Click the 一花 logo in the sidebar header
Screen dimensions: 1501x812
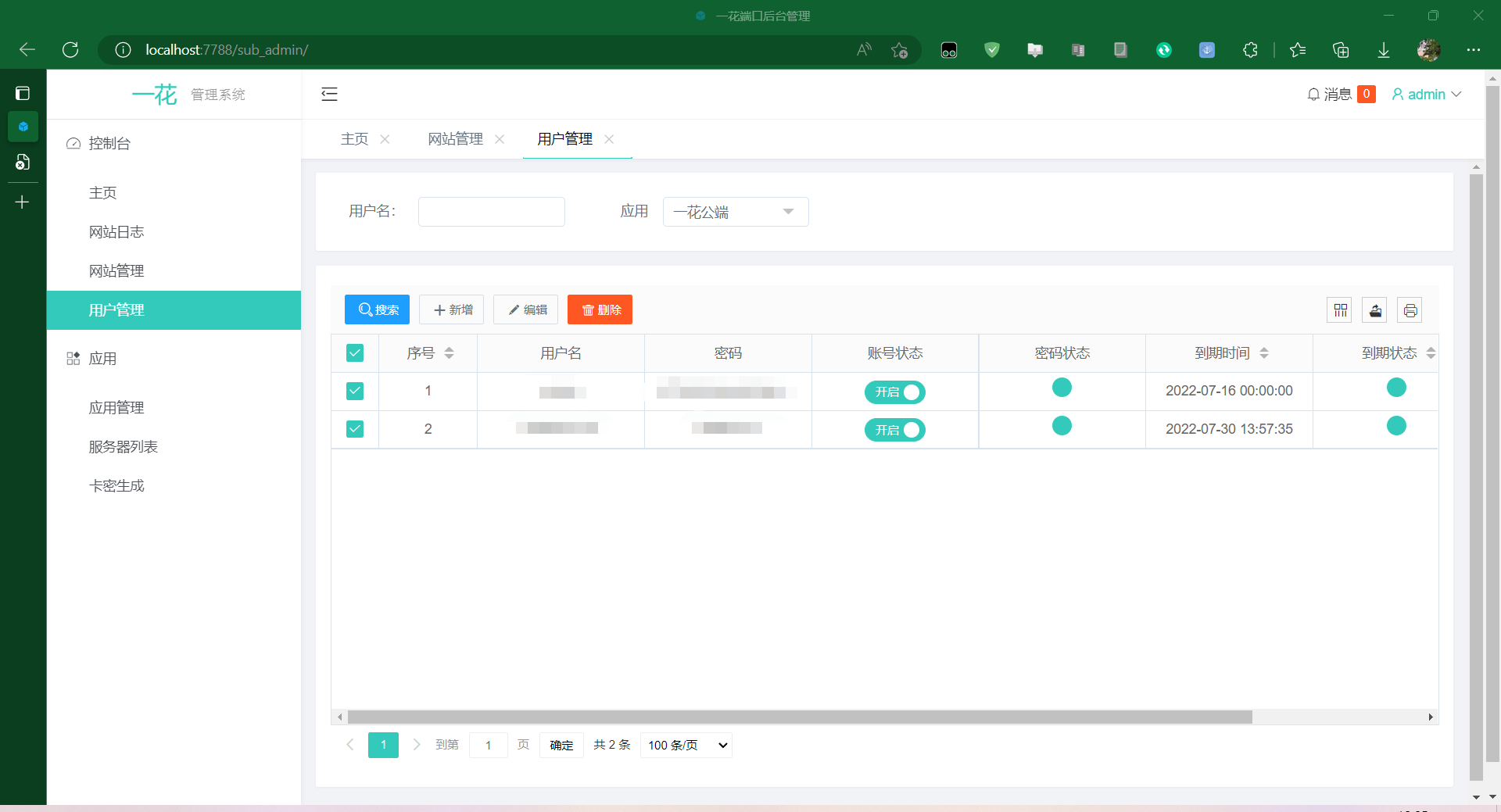(155, 94)
